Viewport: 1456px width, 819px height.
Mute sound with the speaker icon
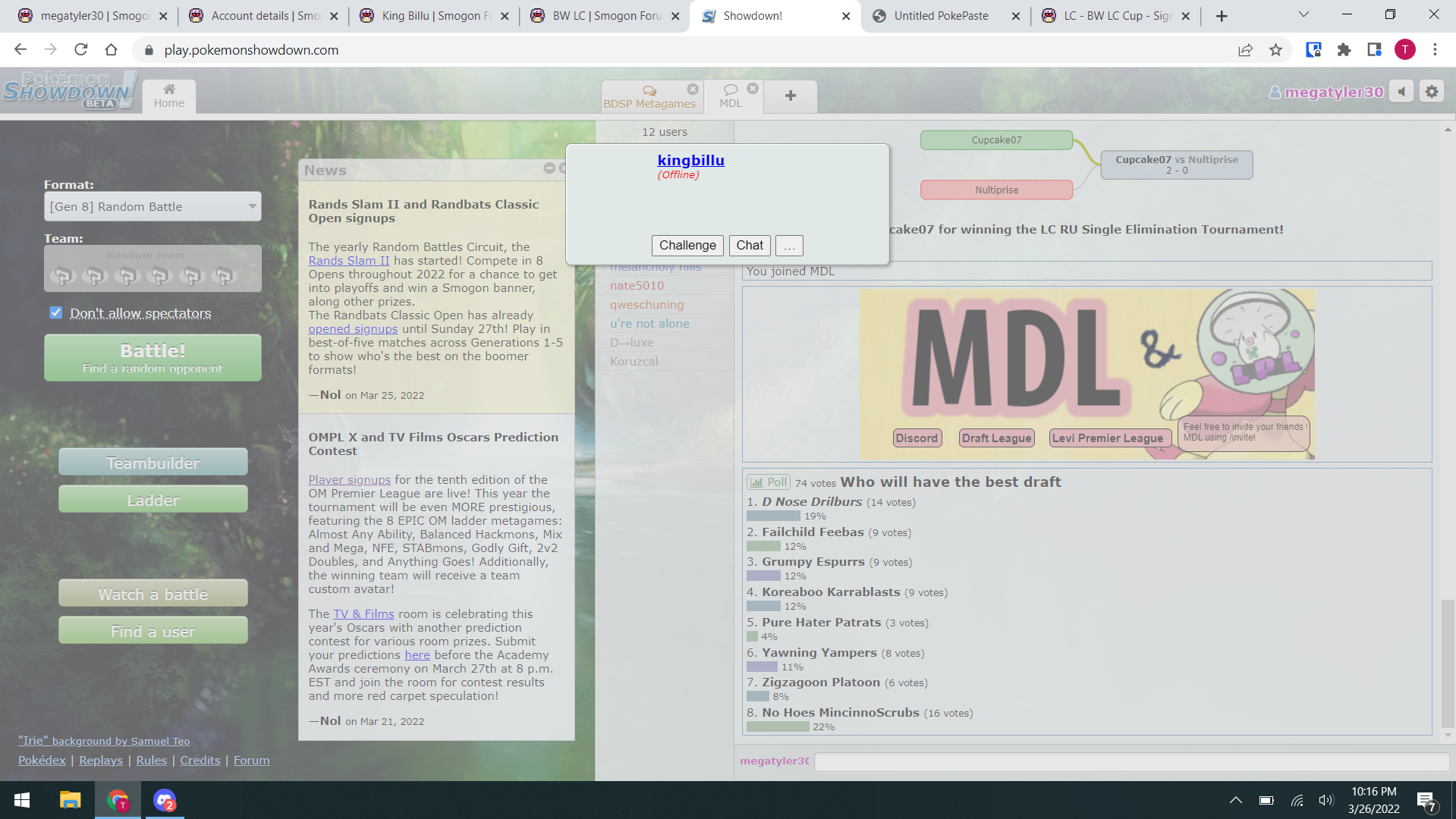tap(1401, 92)
